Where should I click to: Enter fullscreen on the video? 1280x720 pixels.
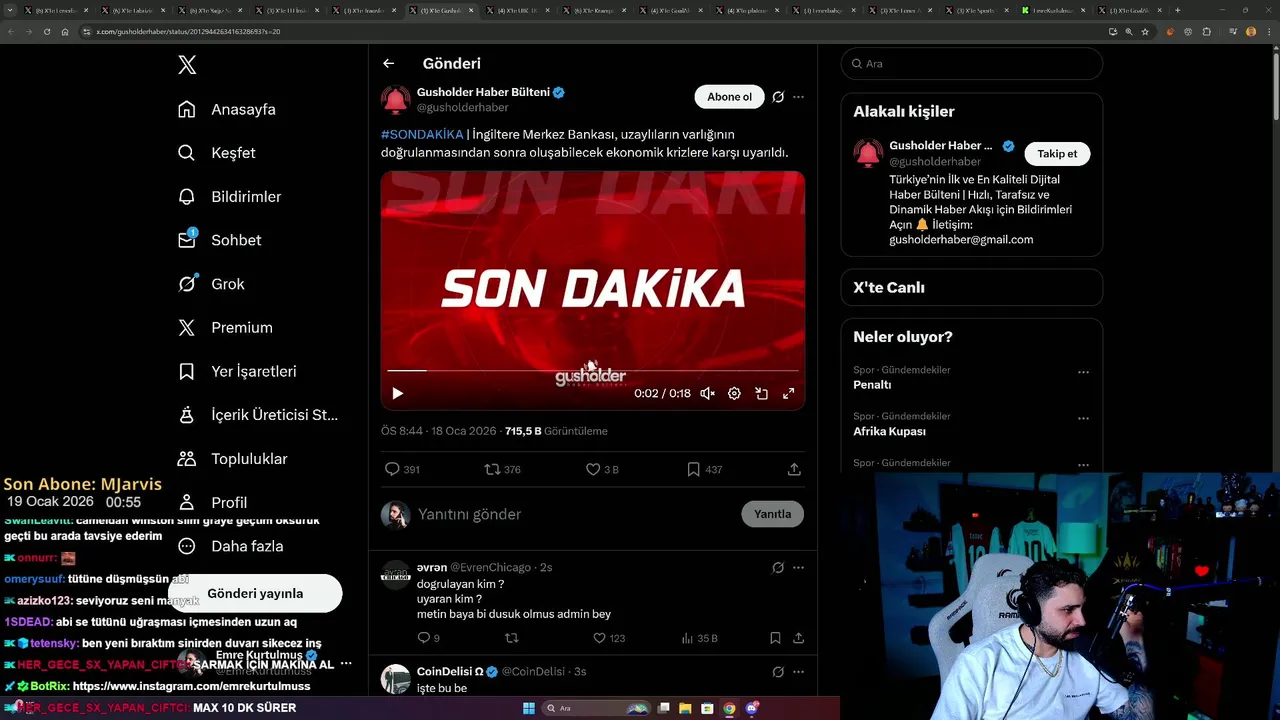coord(788,393)
